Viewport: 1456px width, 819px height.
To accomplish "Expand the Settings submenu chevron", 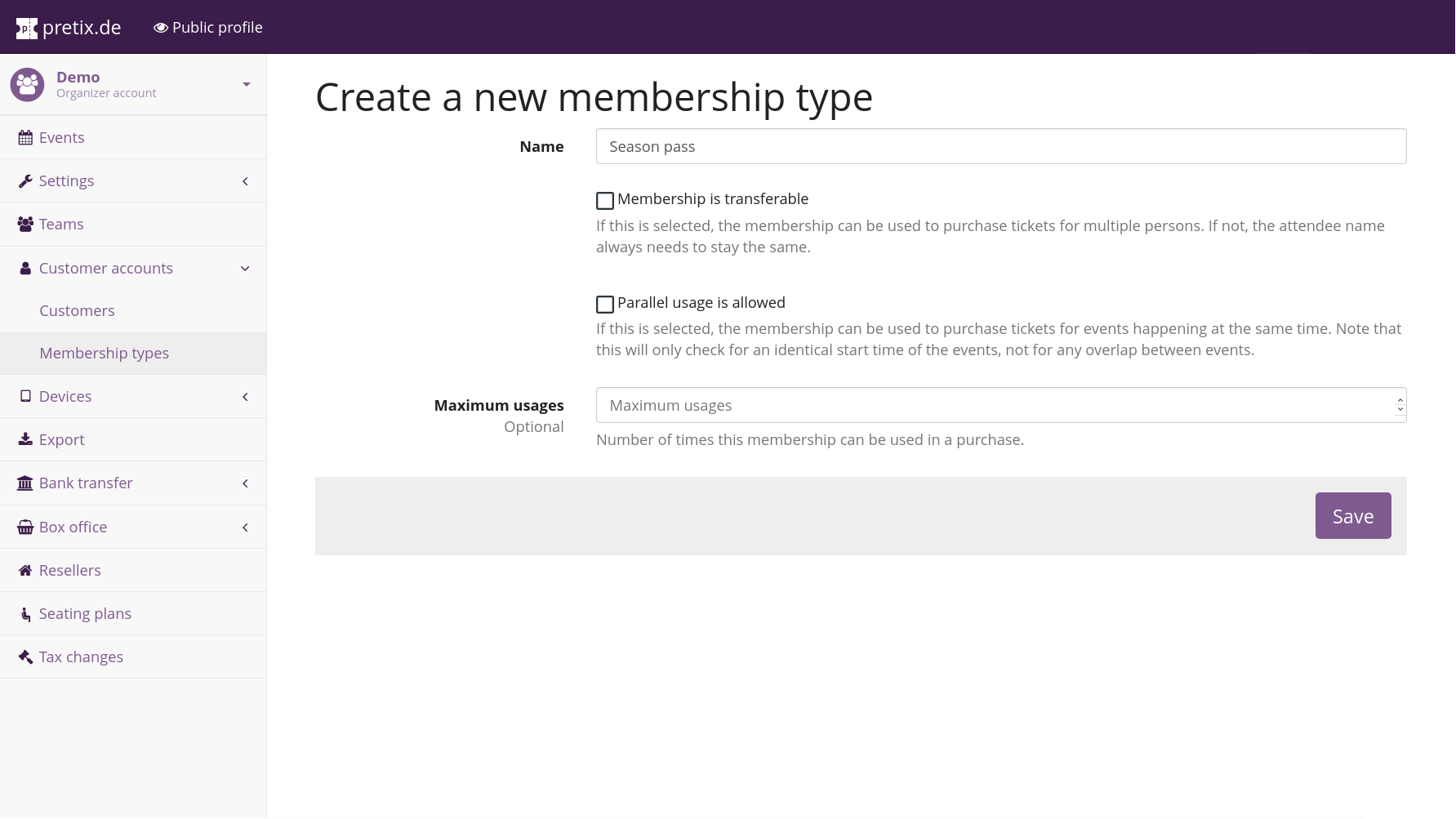I will point(245,181).
